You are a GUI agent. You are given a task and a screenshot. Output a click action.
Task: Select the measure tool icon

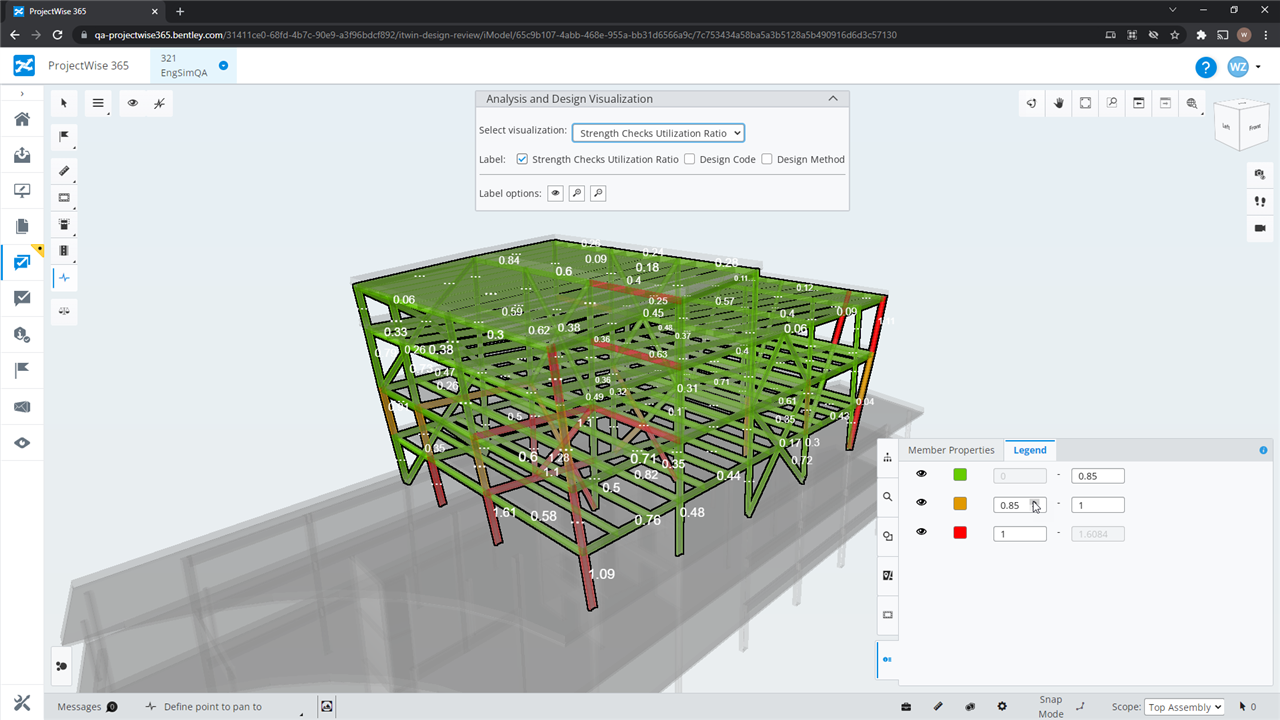pyautogui.click(x=64, y=171)
